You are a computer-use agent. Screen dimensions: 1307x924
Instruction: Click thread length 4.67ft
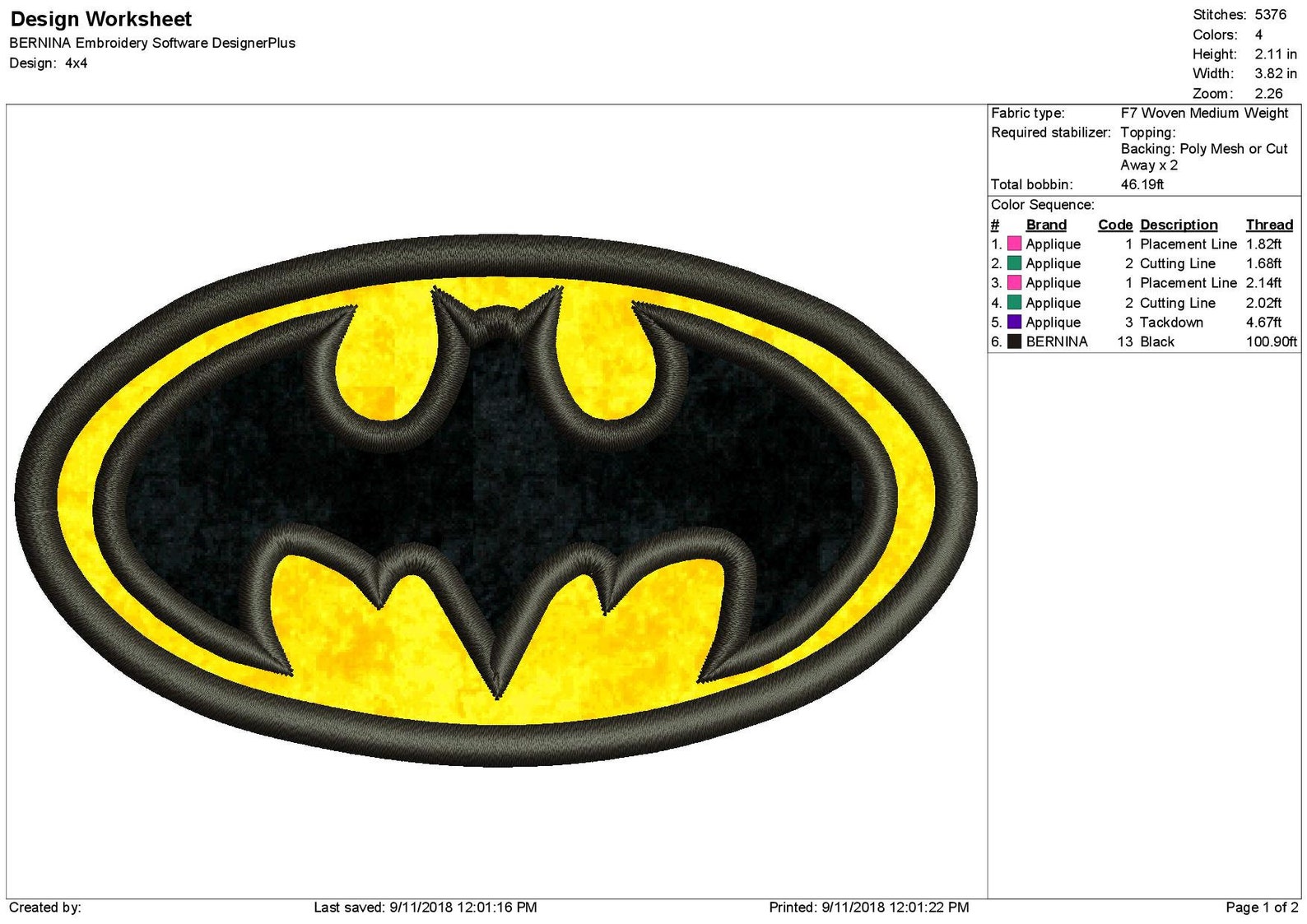coord(1263,323)
